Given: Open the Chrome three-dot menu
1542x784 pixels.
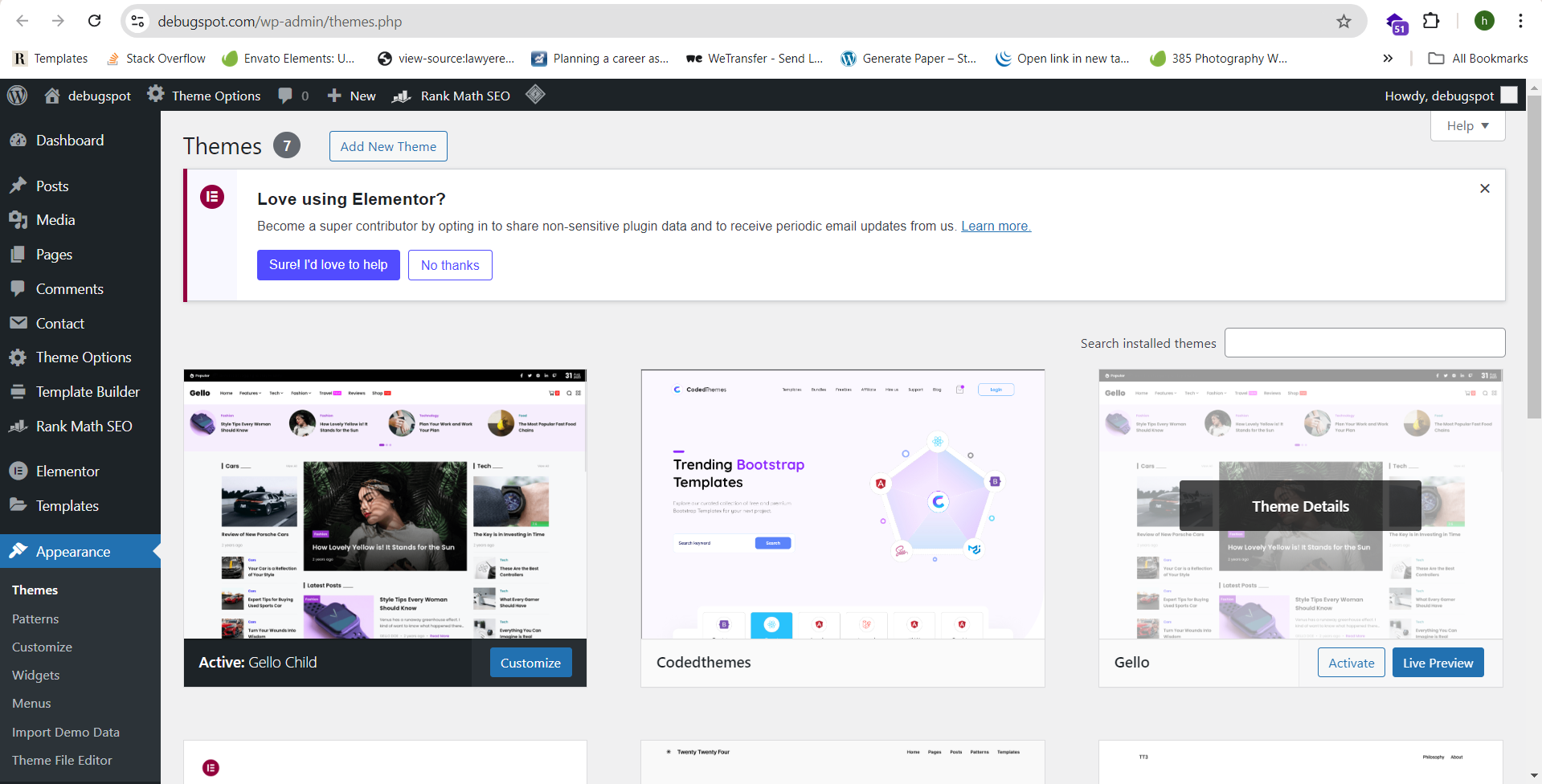Looking at the screenshot, I should click(x=1520, y=21).
